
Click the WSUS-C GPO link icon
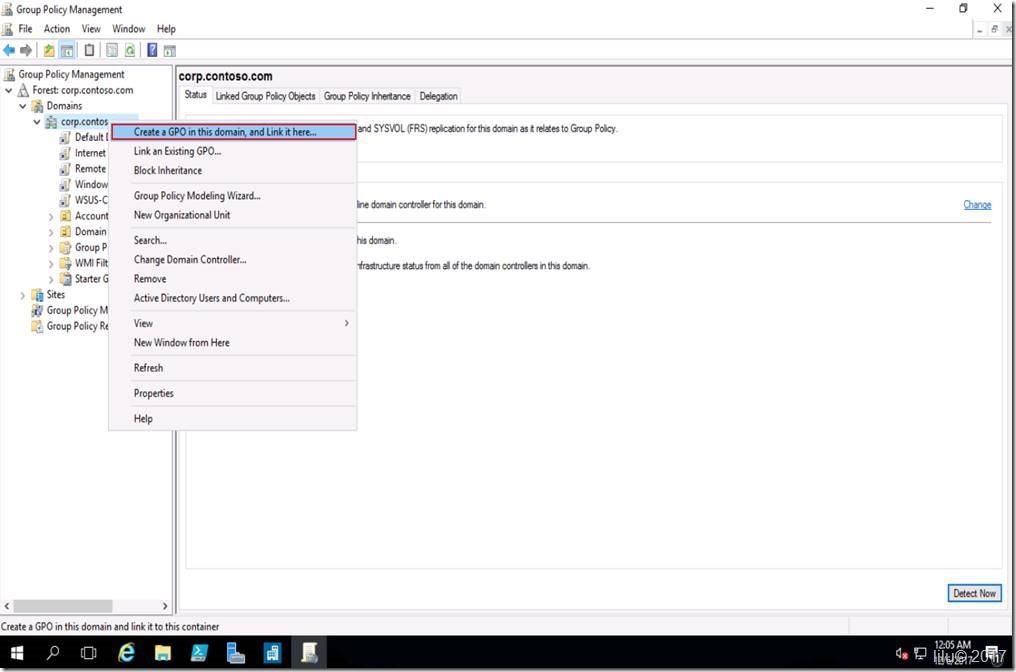click(65, 200)
